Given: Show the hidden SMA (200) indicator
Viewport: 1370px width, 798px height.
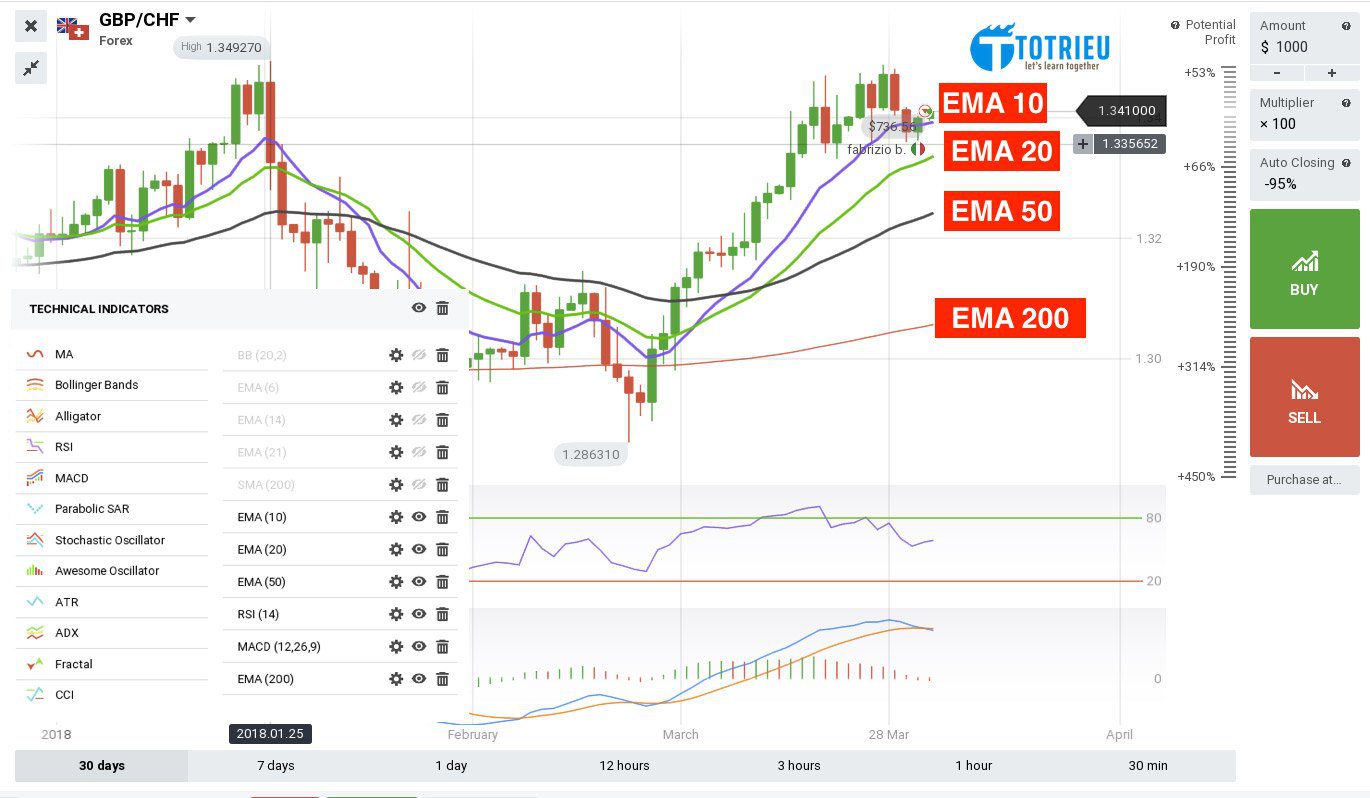Looking at the screenshot, I should (x=419, y=485).
